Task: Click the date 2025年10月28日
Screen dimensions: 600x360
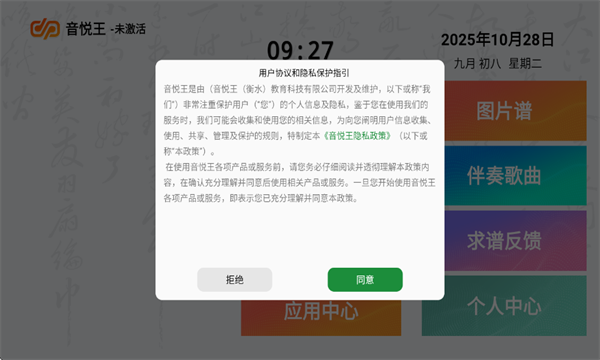Action: pos(497,40)
